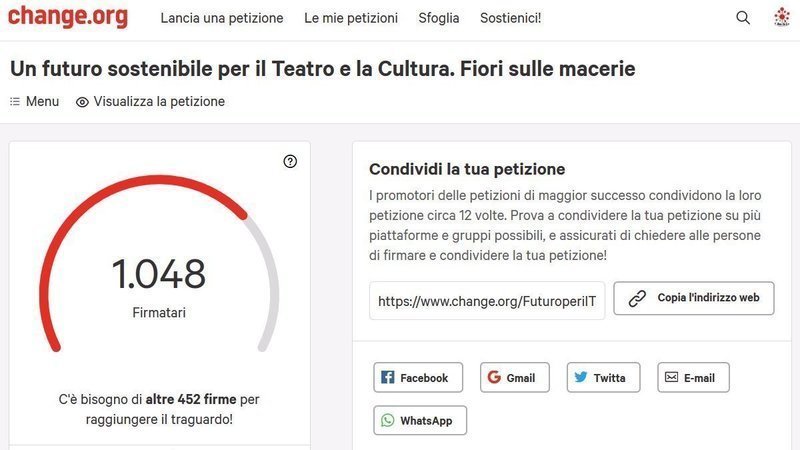Click the Sostienici! nav link
Image resolution: width=800 pixels, height=450 pixels.
pyautogui.click(x=511, y=18)
